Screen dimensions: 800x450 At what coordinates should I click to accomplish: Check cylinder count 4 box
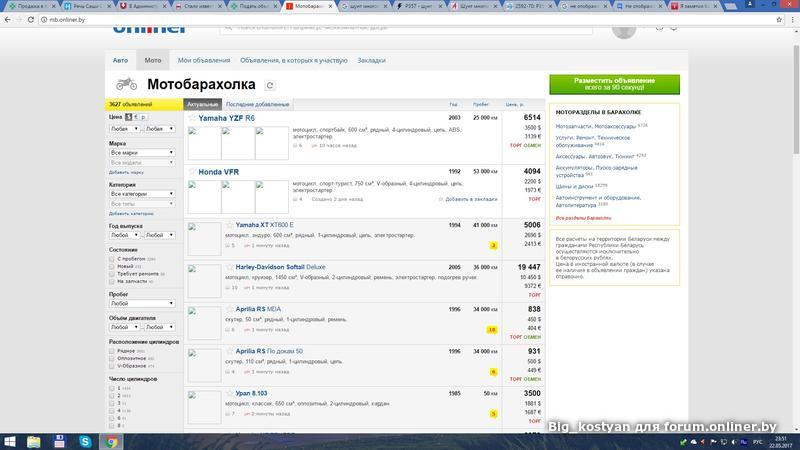(112, 410)
